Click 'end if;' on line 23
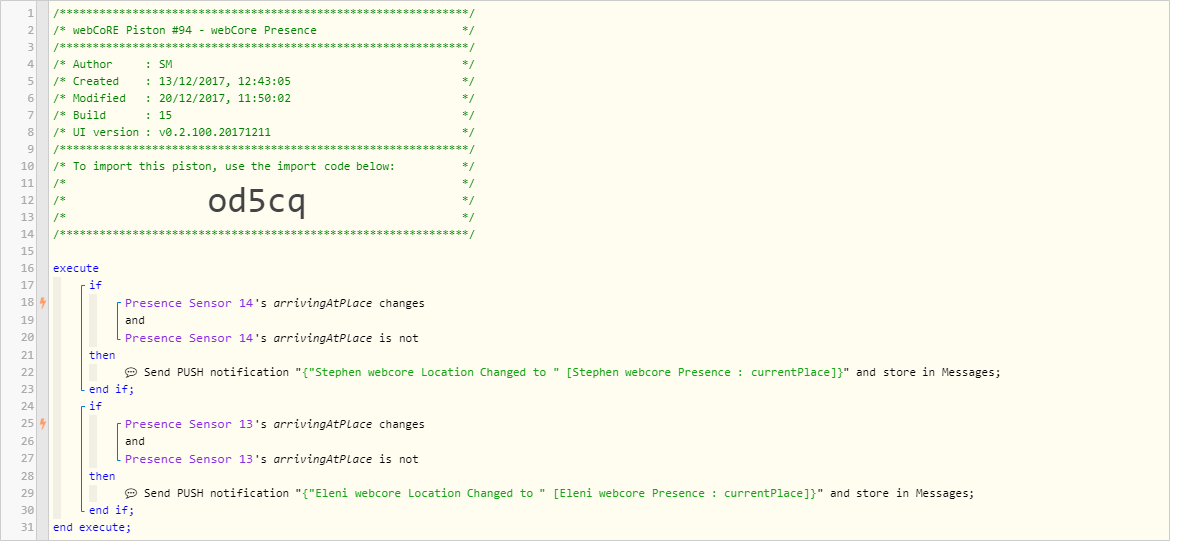Viewport: 1178px width, 549px height. (111, 389)
